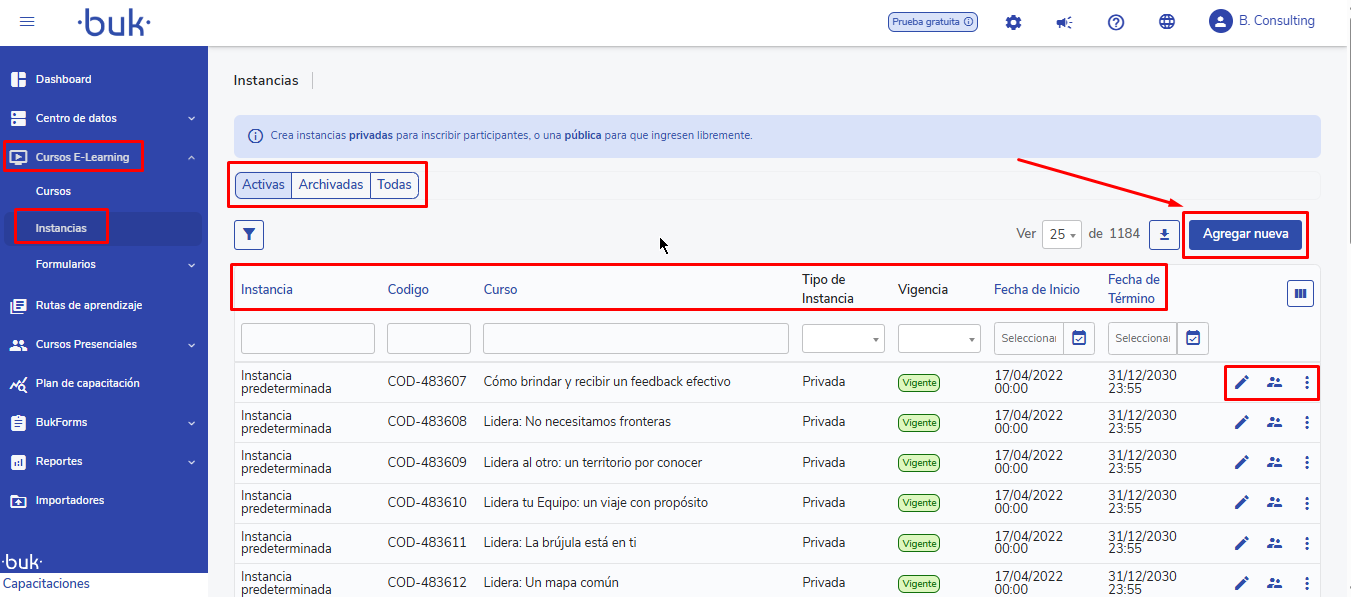The width and height of the screenshot is (1351, 597).
Task: Open the Tipo de Instancia filter dropdown
Action: pyautogui.click(x=843, y=338)
